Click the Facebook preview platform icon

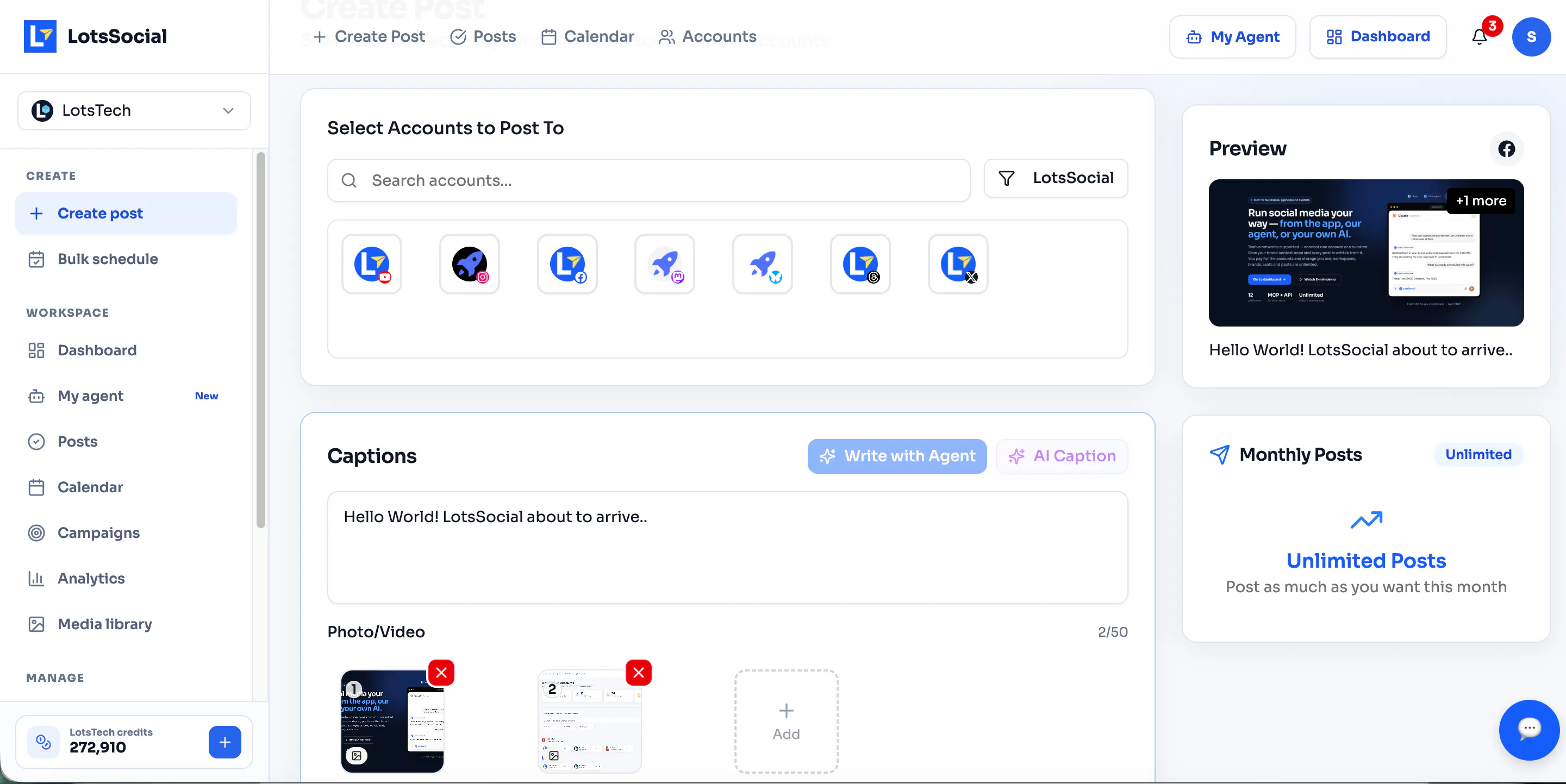(1506, 149)
